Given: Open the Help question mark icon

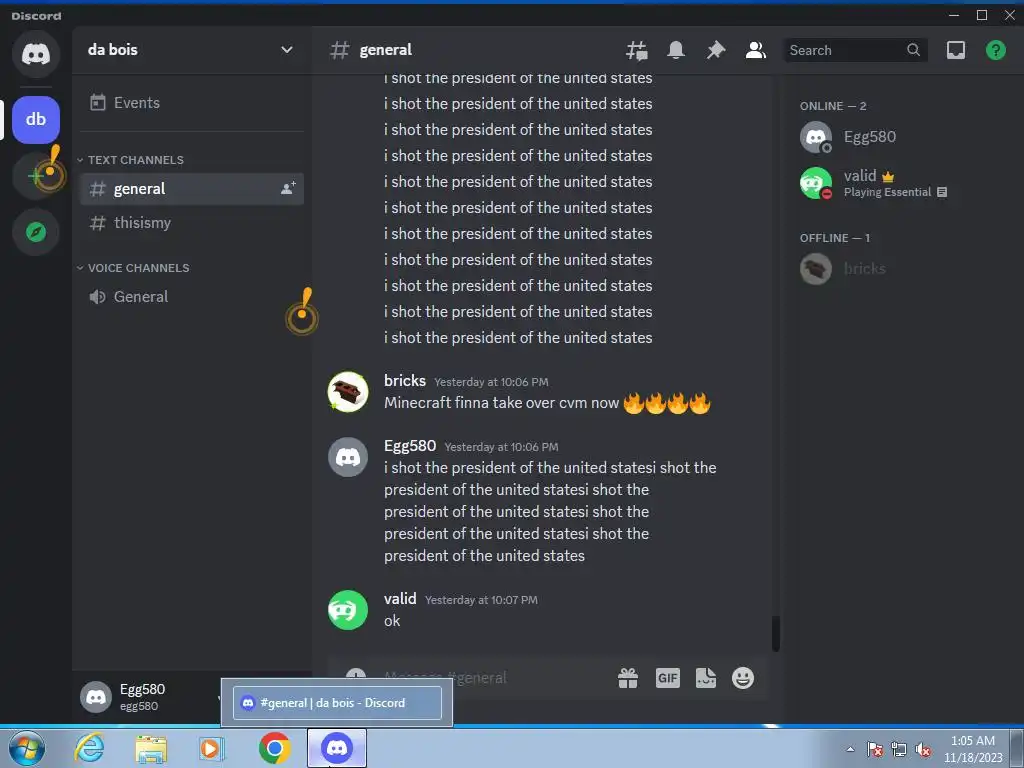Looking at the screenshot, I should pyautogui.click(x=995, y=50).
